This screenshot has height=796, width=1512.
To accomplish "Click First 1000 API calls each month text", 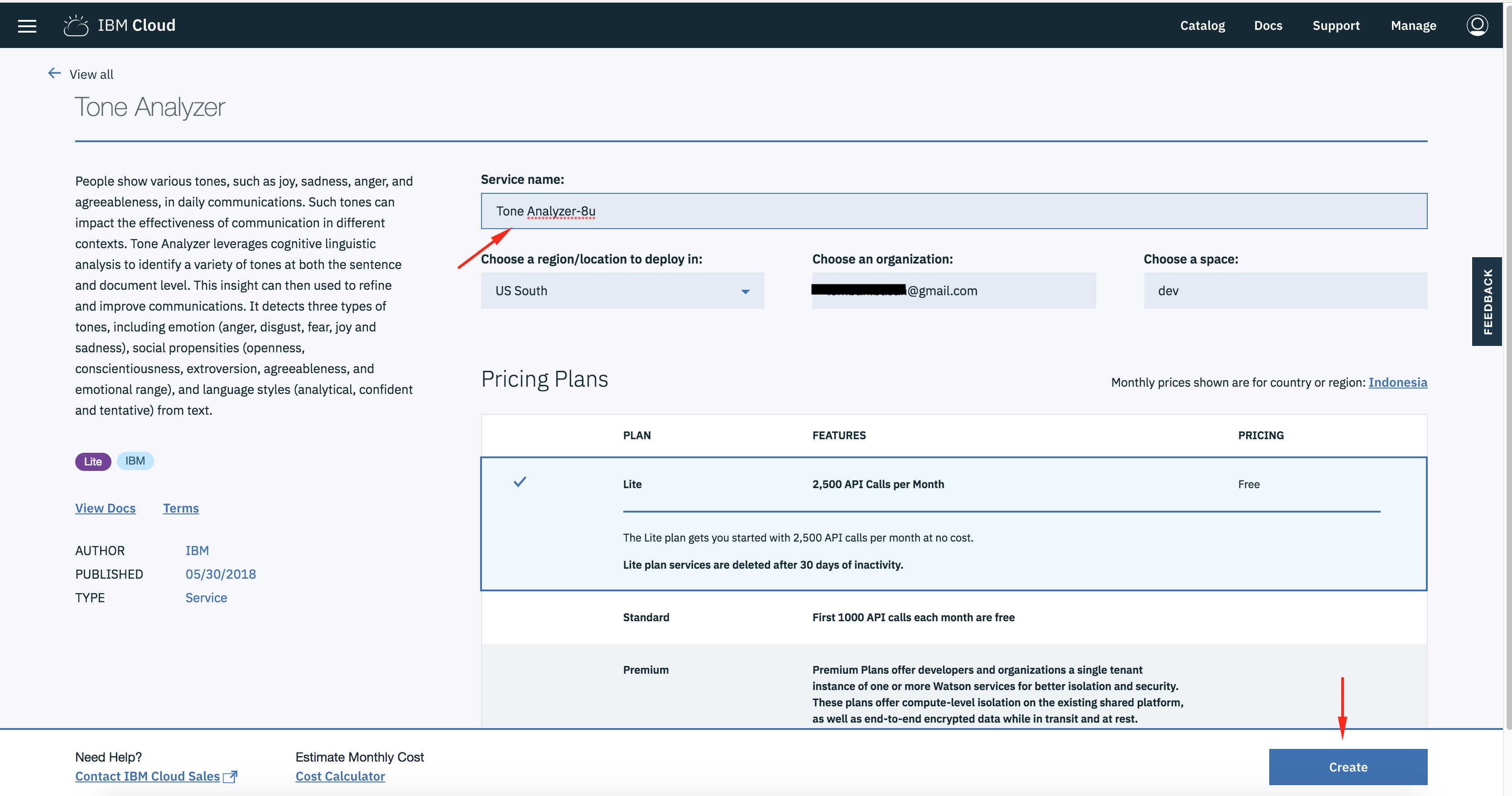I will pyautogui.click(x=913, y=618).
